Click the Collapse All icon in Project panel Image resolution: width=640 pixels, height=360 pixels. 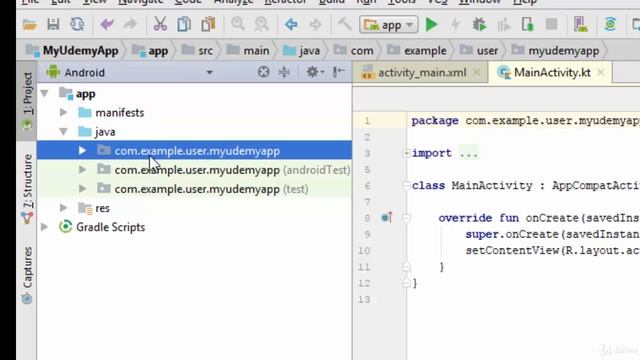[284, 72]
